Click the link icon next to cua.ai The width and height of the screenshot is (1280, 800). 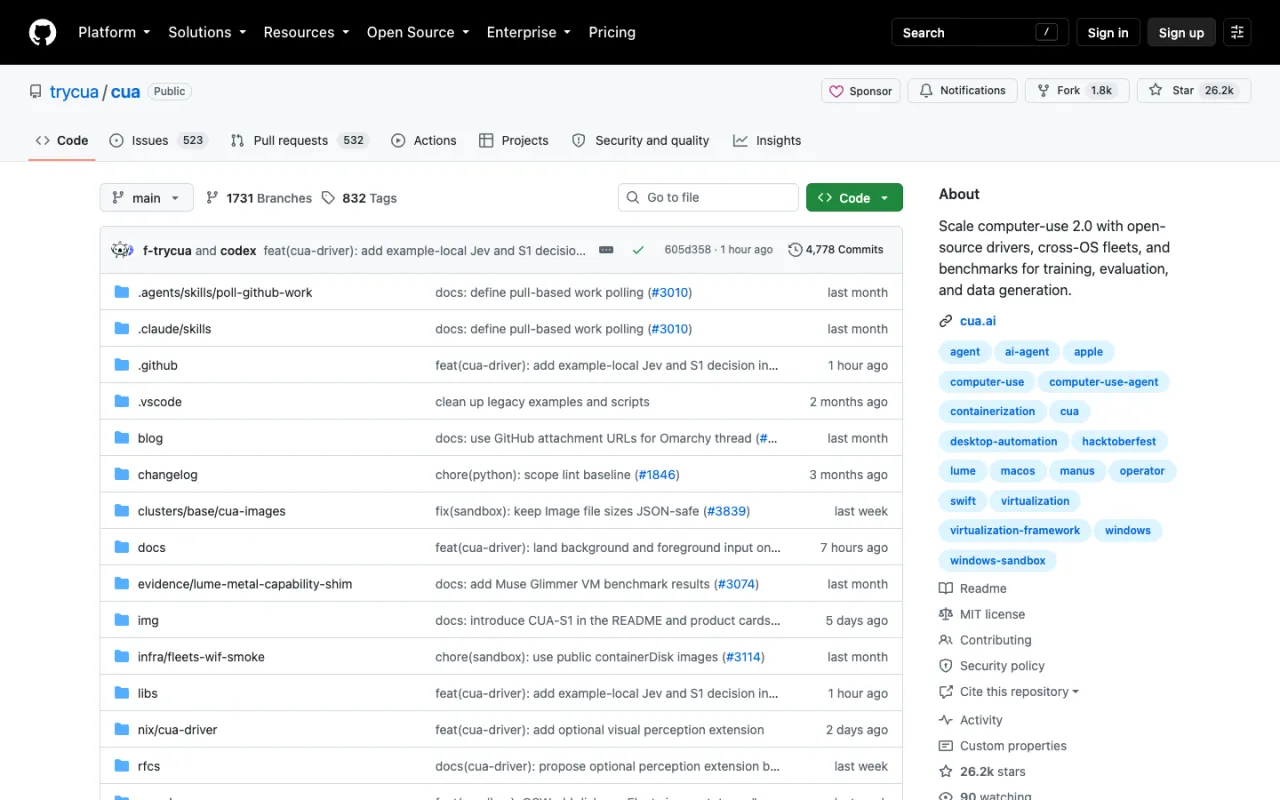(x=946, y=321)
